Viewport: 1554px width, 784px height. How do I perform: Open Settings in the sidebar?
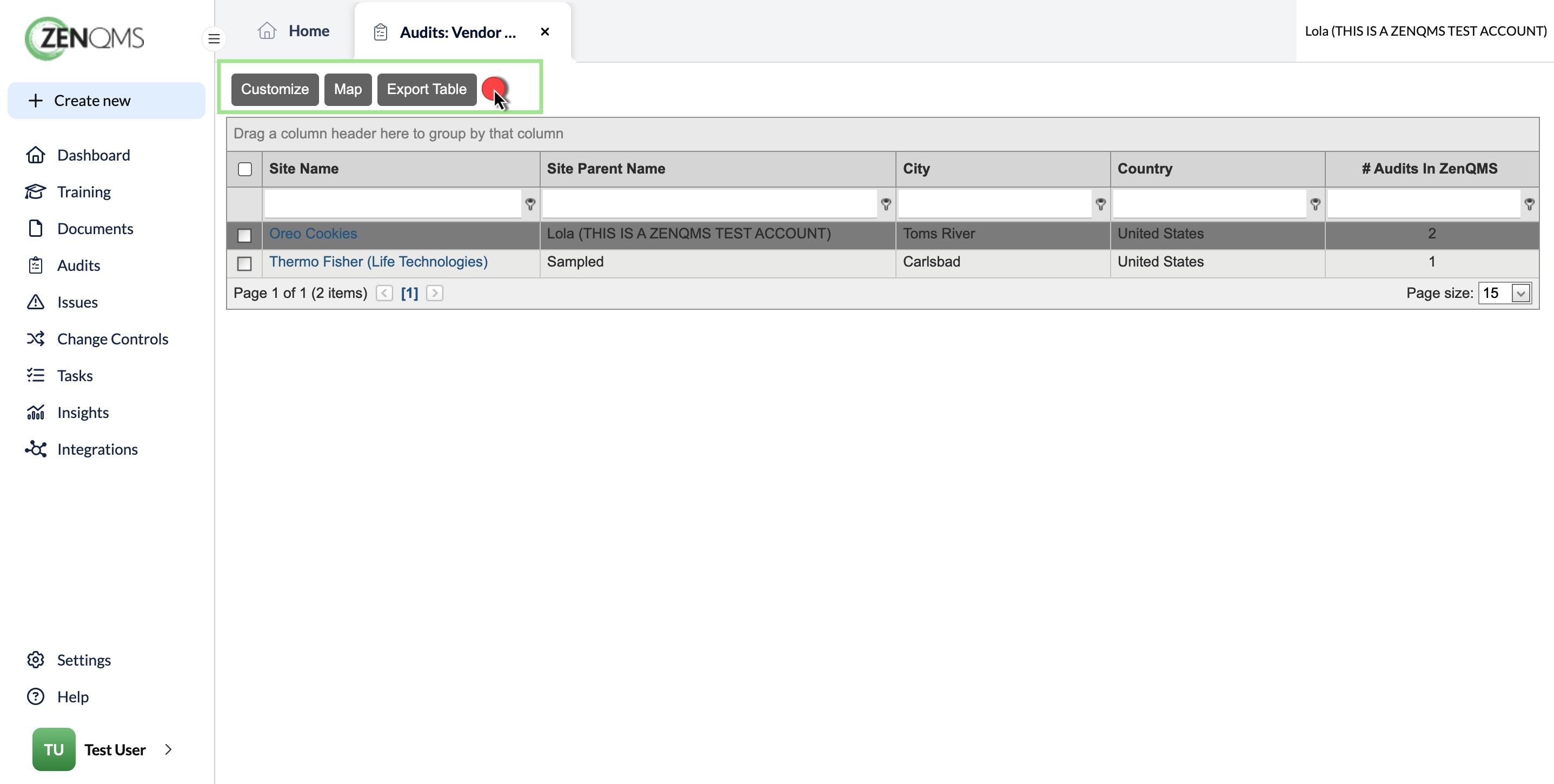(x=84, y=660)
